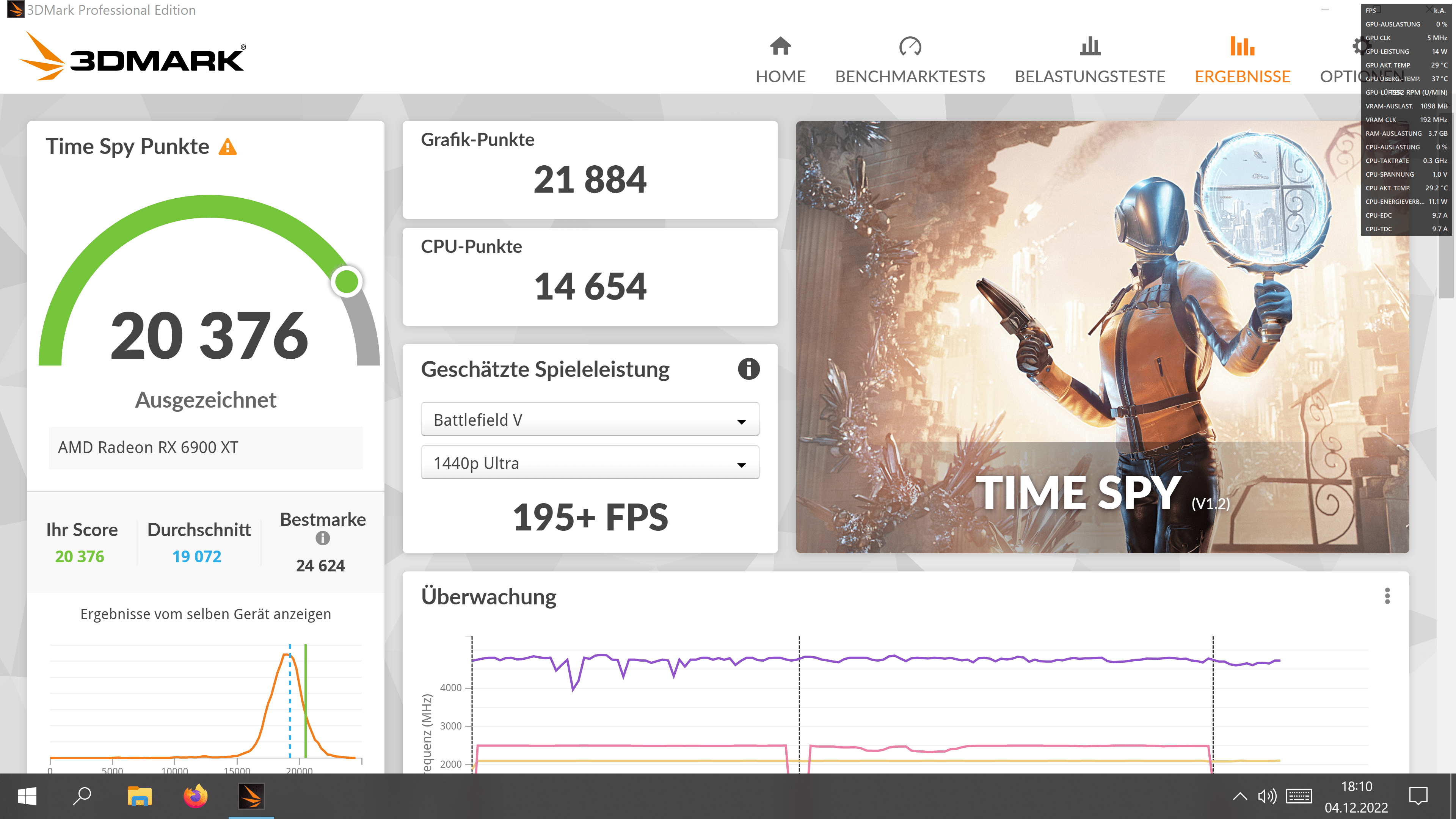Click the Home house icon

(x=781, y=46)
